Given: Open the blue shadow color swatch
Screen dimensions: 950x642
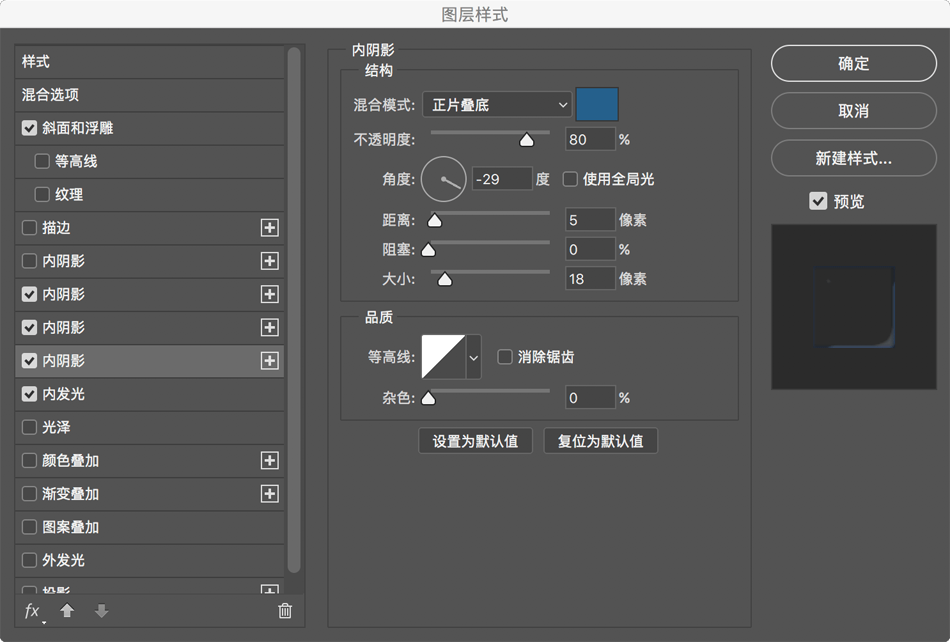Looking at the screenshot, I should pyautogui.click(x=597, y=104).
